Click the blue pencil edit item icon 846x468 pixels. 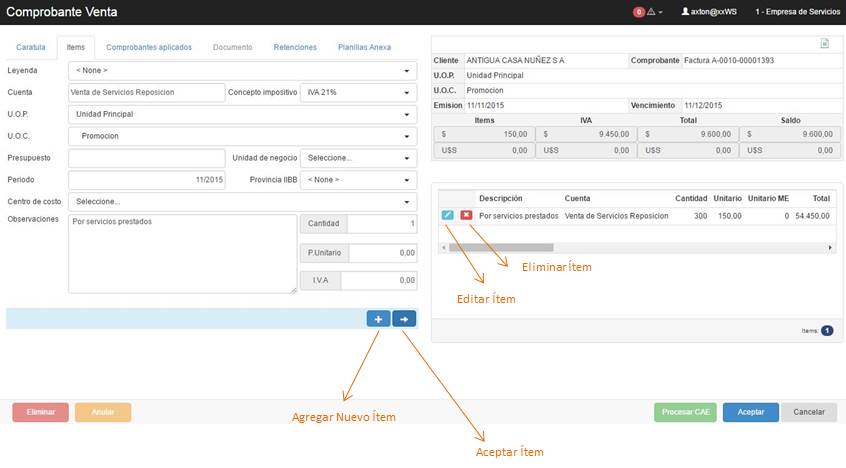click(447, 215)
